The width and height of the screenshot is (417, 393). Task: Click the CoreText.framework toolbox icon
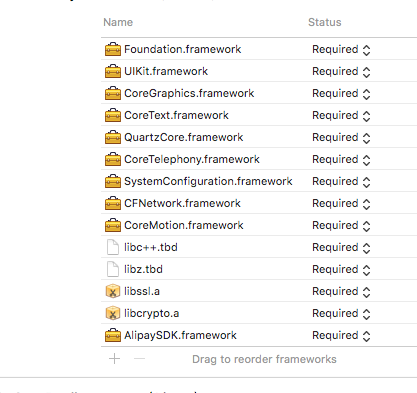point(113,115)
